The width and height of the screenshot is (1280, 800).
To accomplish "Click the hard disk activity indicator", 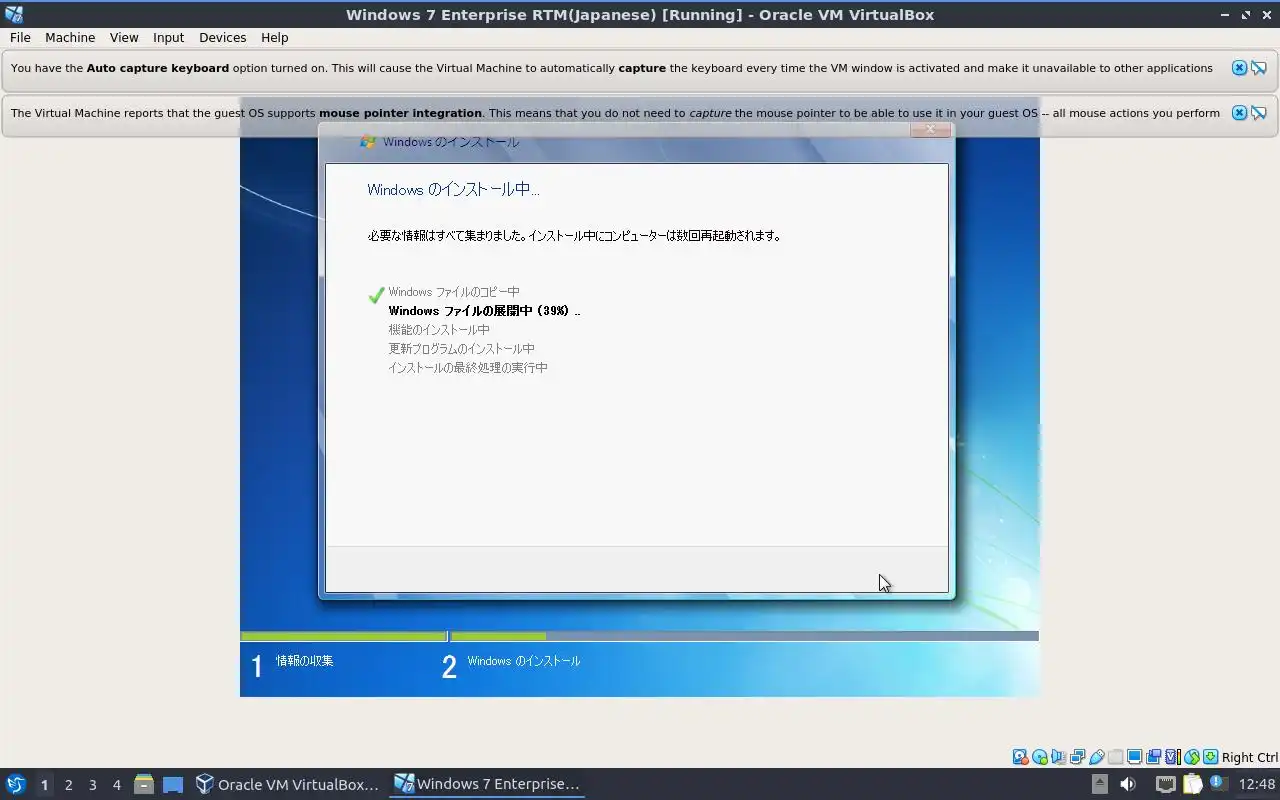I will pos(1021,757).
